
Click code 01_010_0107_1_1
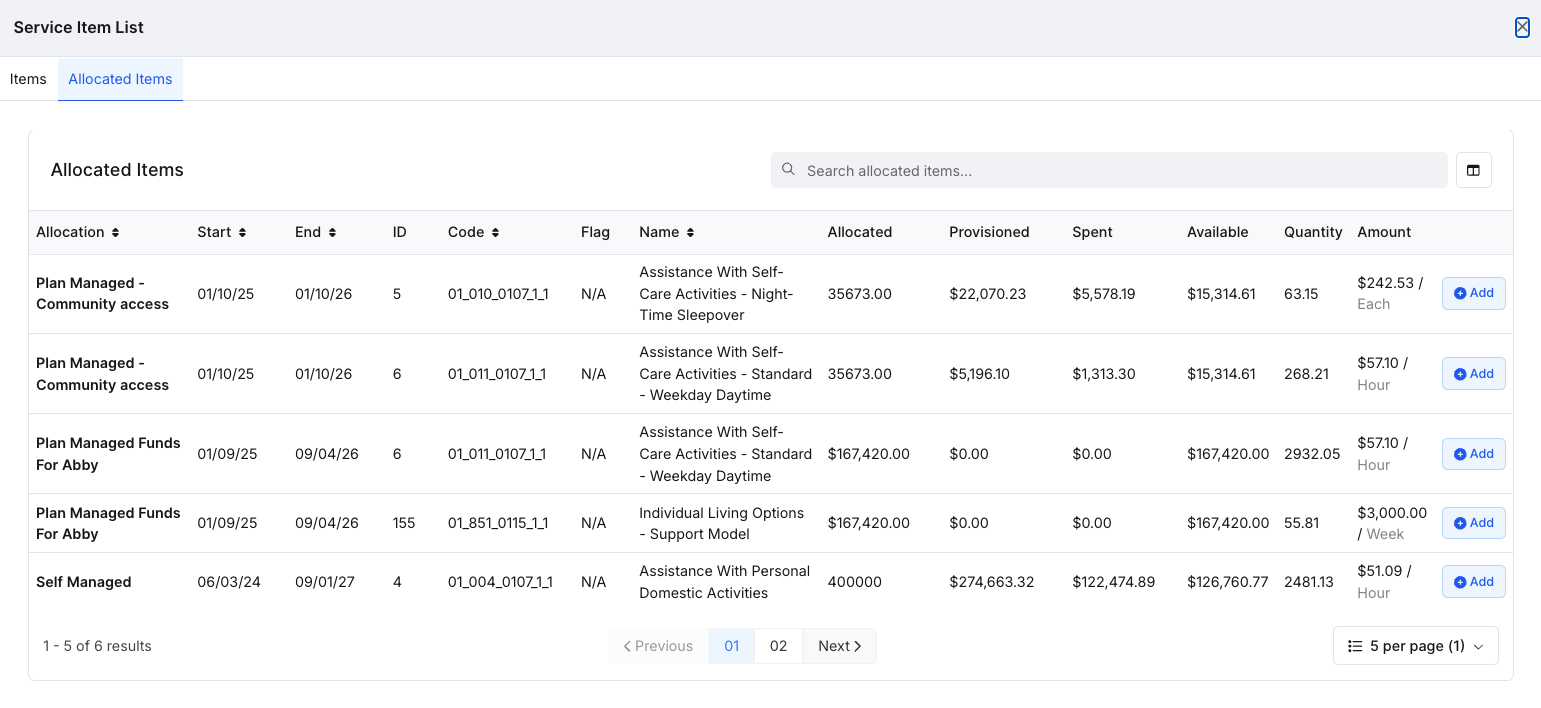pos(498,294)
